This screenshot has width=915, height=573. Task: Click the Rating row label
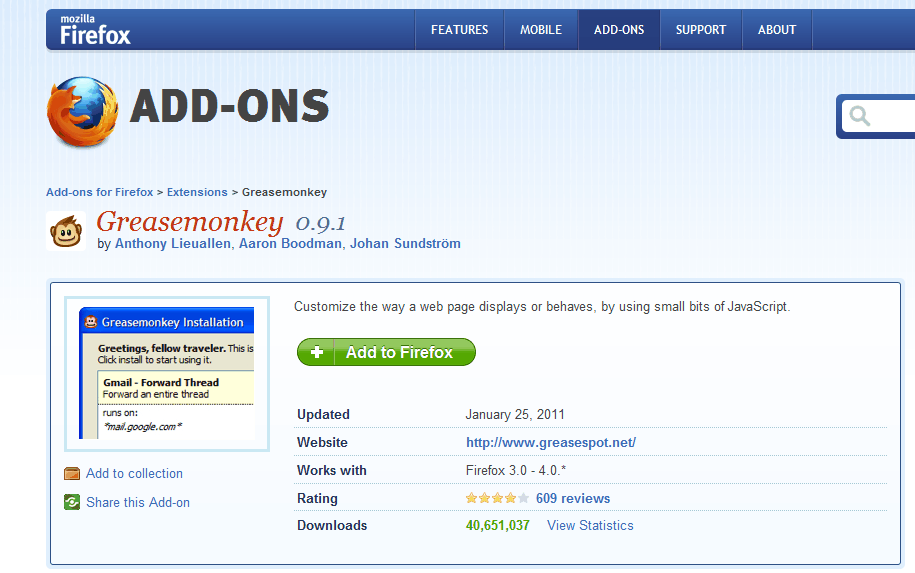pos(317,498)
